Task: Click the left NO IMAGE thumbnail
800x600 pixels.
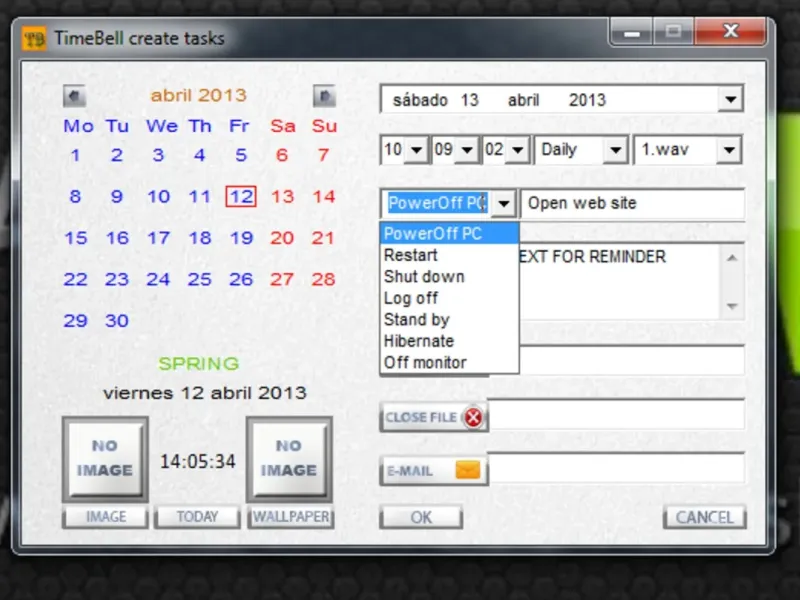Action: point(106,459)
